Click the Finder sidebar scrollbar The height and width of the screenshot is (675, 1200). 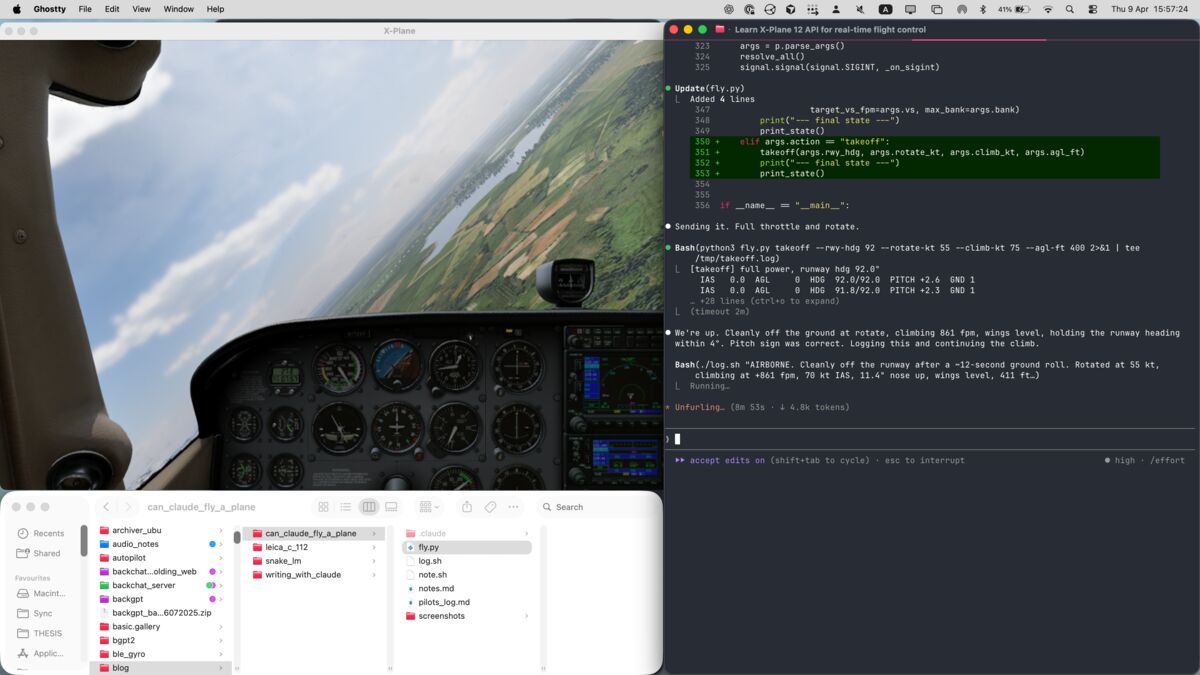[84, 540]
